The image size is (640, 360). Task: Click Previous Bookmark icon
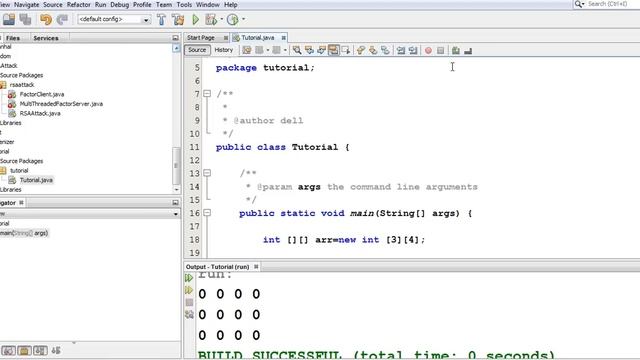pyautogui.click(x=361, y=50)
